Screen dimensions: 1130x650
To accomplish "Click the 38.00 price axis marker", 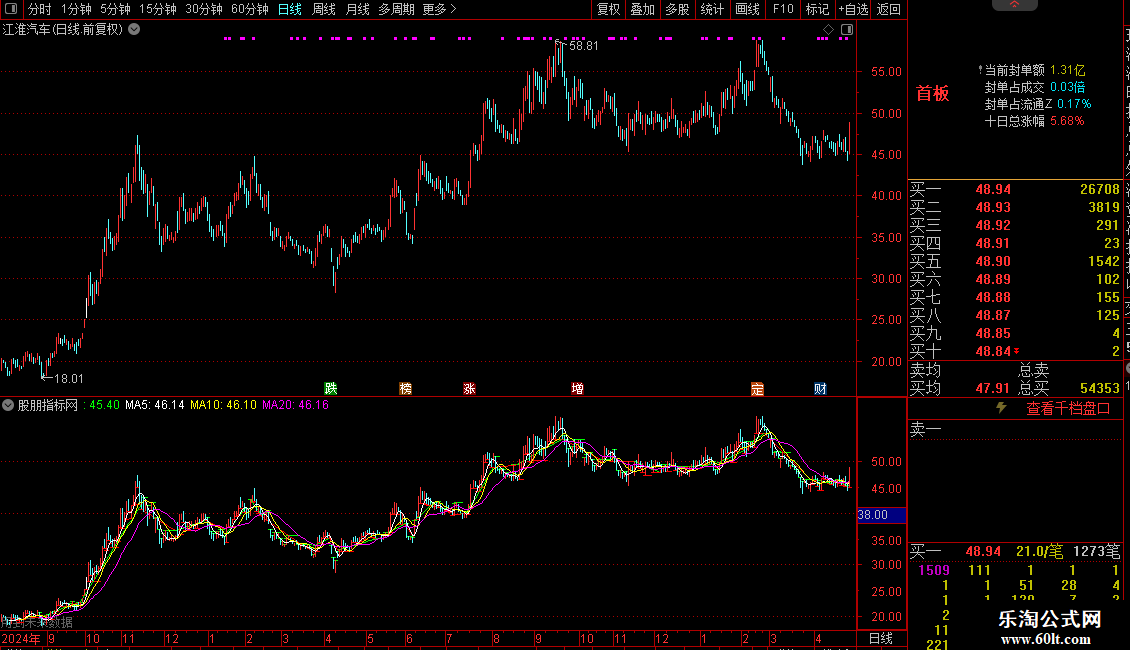I will point(882,515).
